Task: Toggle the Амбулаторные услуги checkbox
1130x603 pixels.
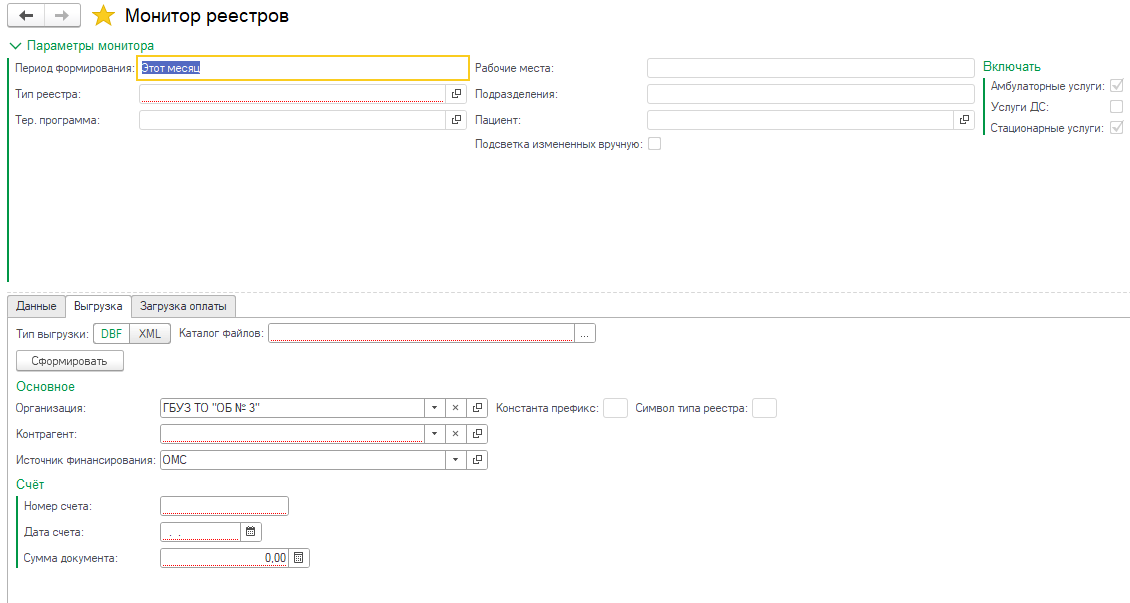Action: click(1116, 86)
